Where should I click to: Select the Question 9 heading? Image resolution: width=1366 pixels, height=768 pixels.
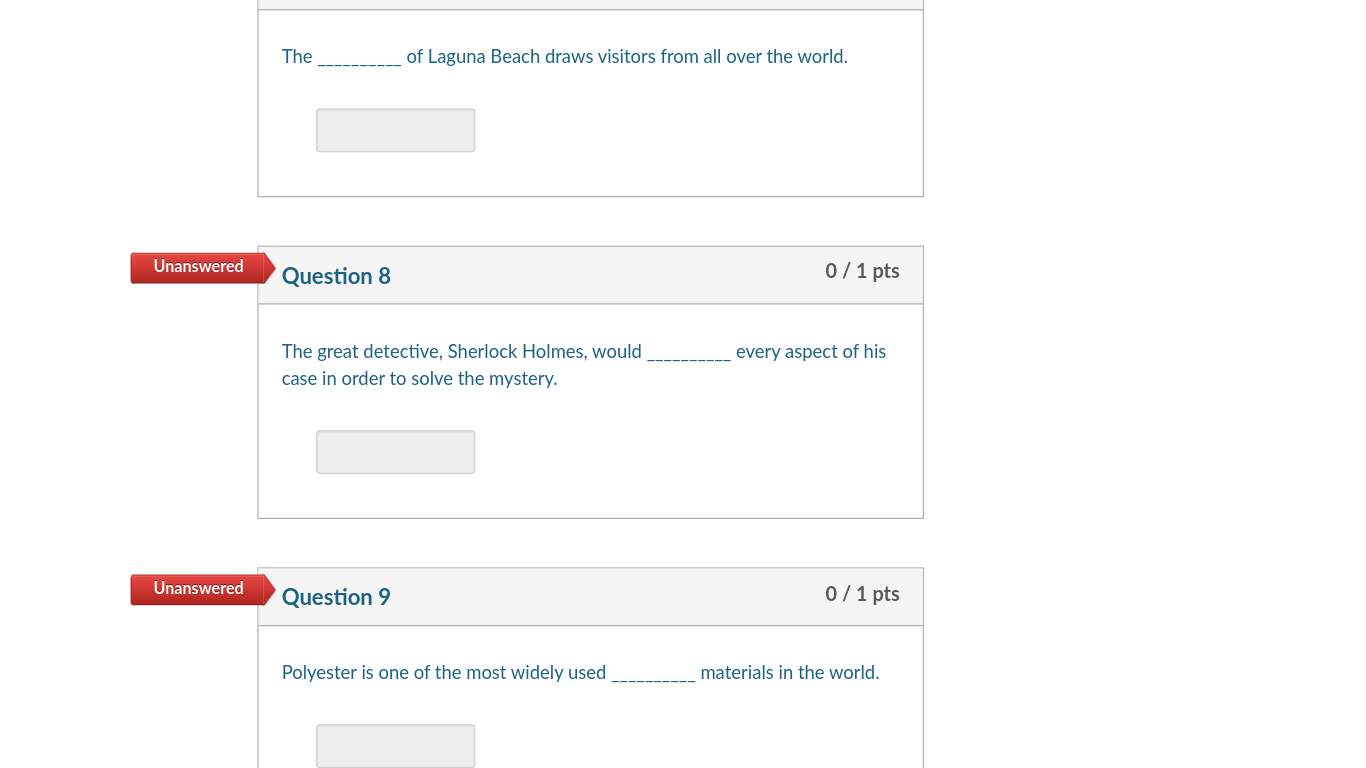pos(336,597)
